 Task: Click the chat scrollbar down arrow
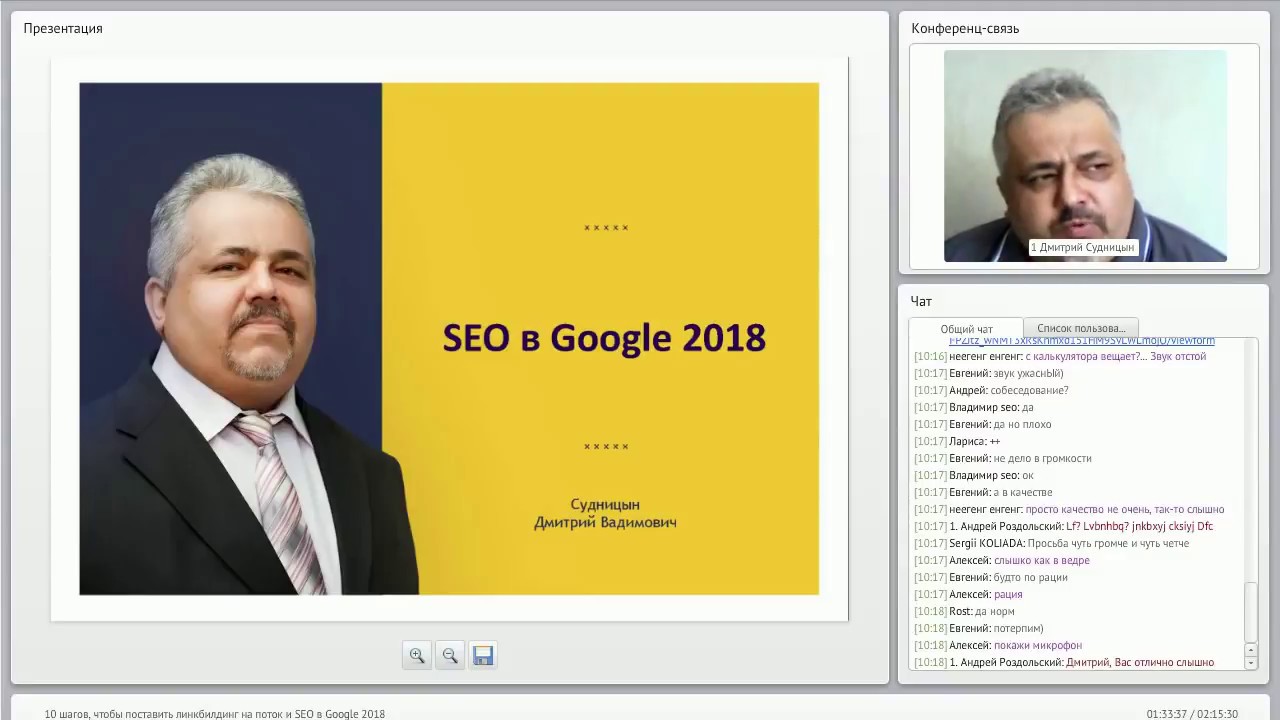point(1250,662)
